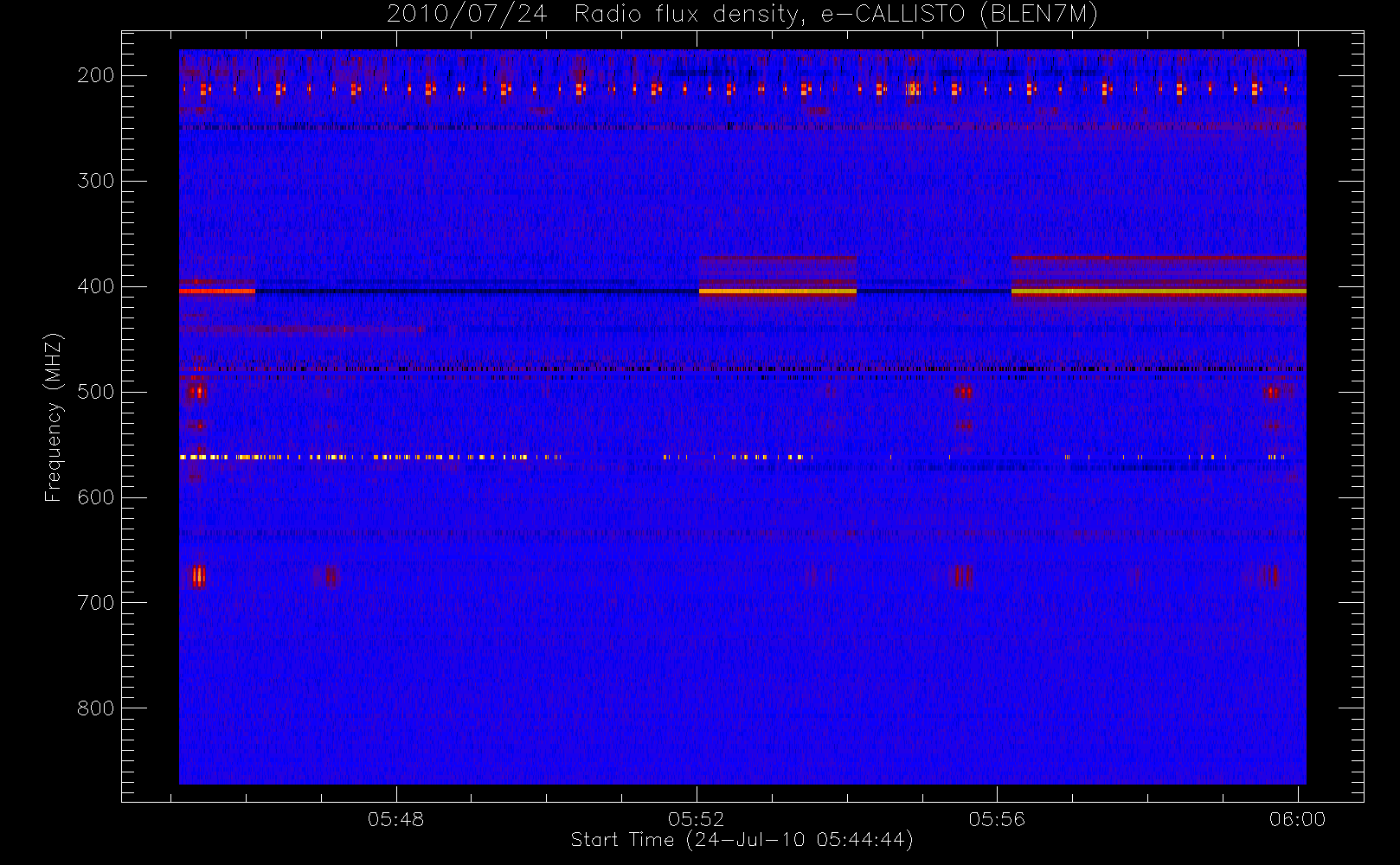Click the 300 frequency tick label
The height and width of the screenshot is (865, 1400).
[x=96, y=181]
